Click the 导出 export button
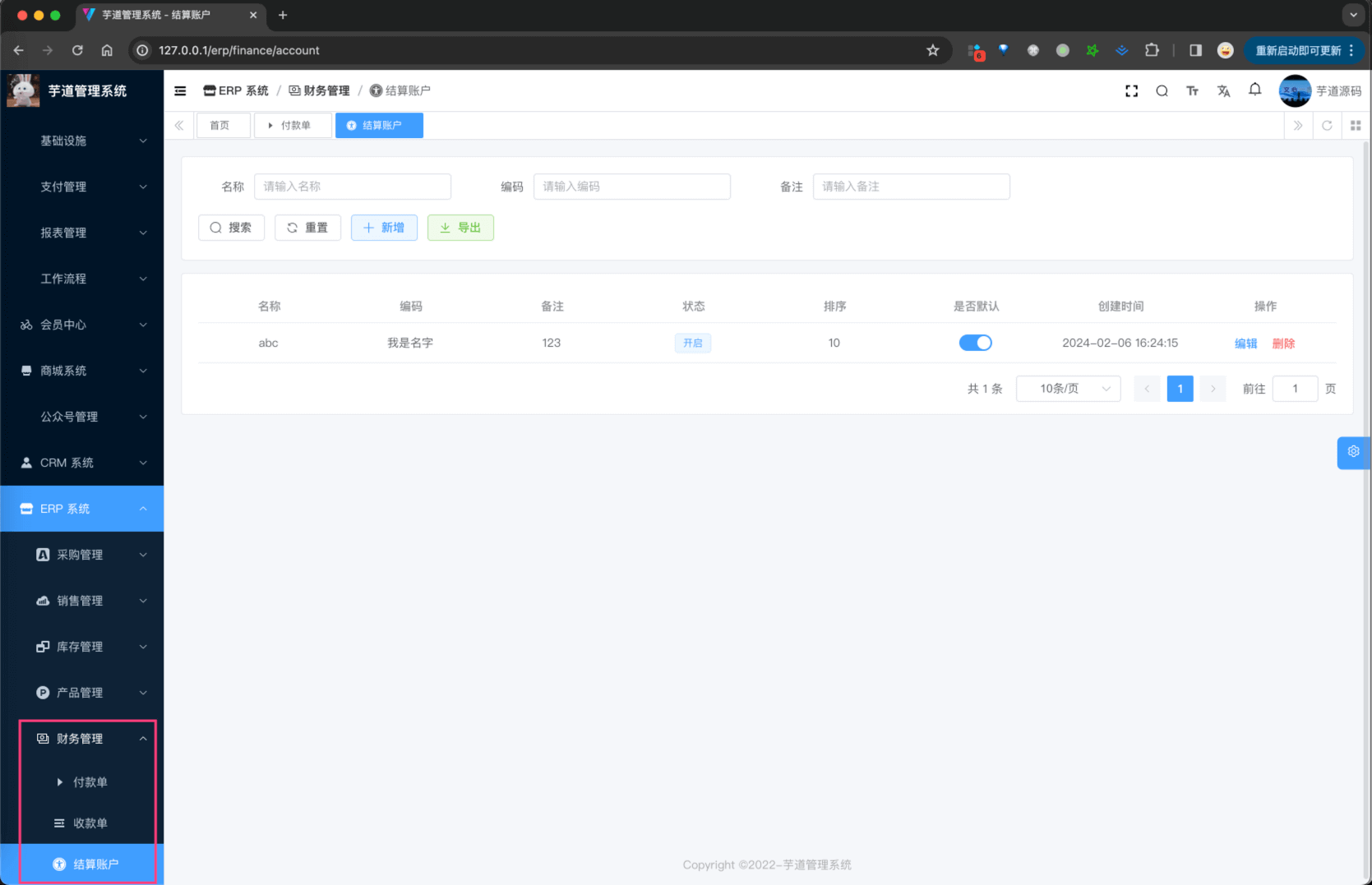Image resolution: width=1372 pixels, height=885 pixels. pos(460,228)
